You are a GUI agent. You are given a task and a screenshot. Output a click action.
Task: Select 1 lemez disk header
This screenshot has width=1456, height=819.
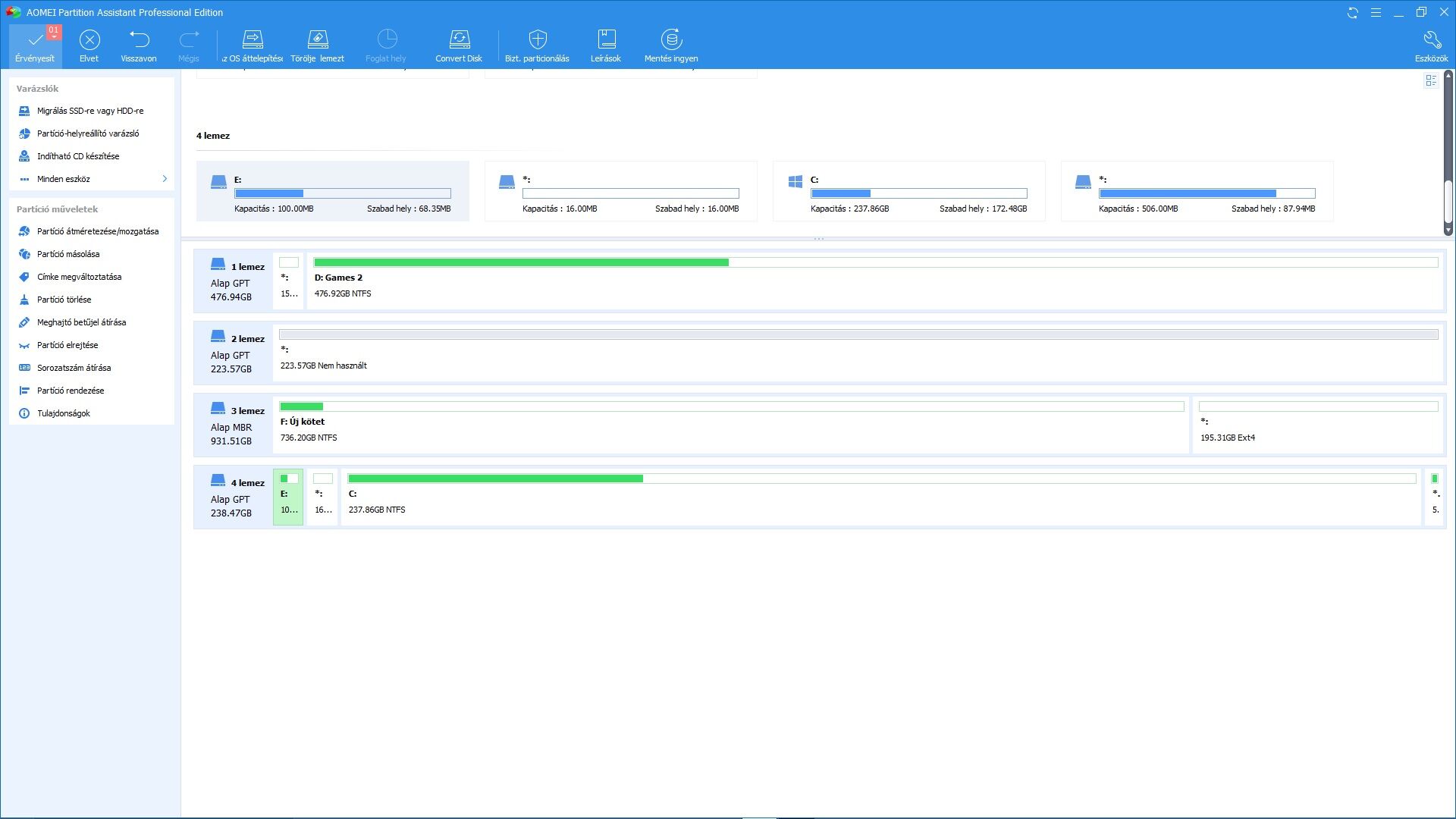click(x=233, y=281)
